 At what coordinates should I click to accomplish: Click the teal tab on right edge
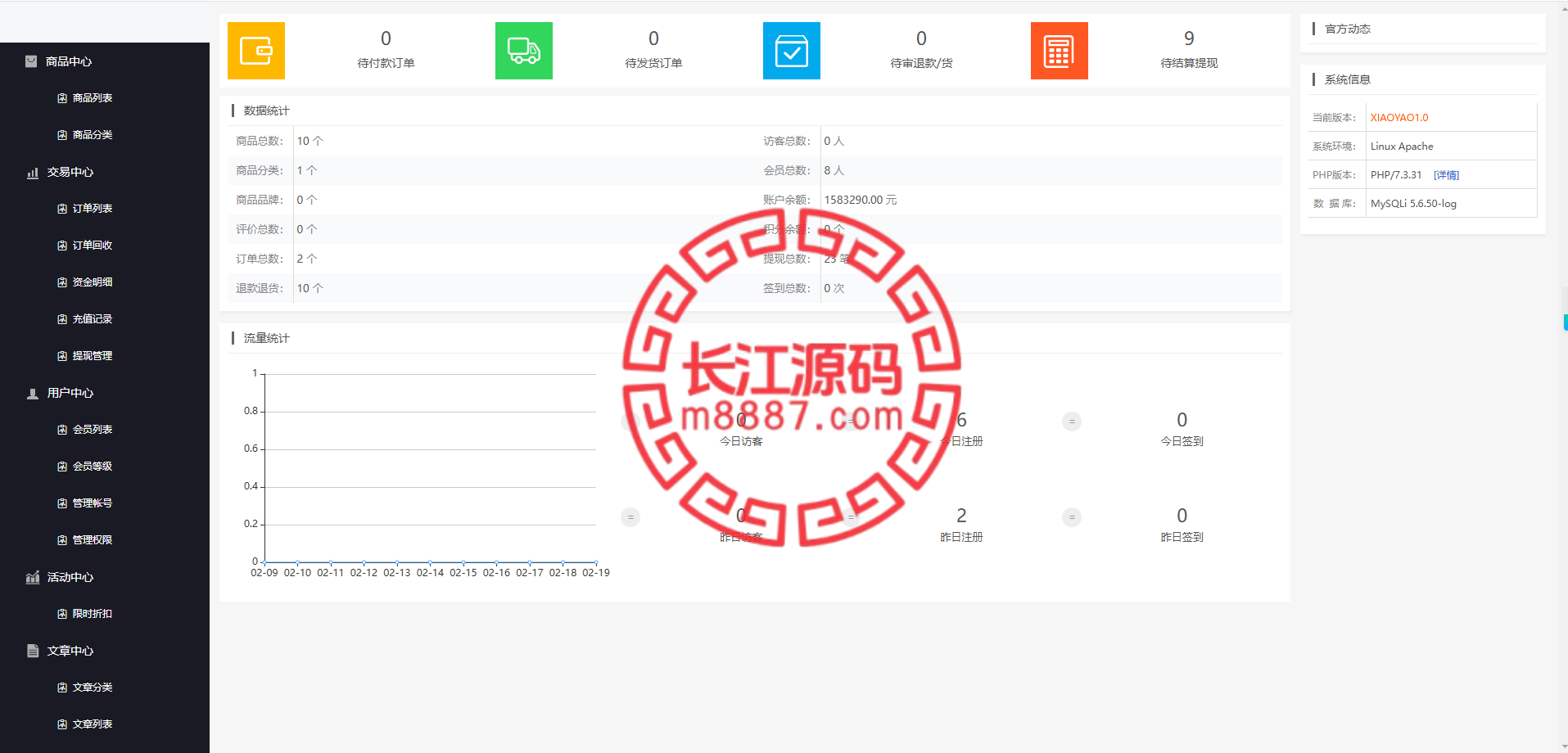[1566, 322]
